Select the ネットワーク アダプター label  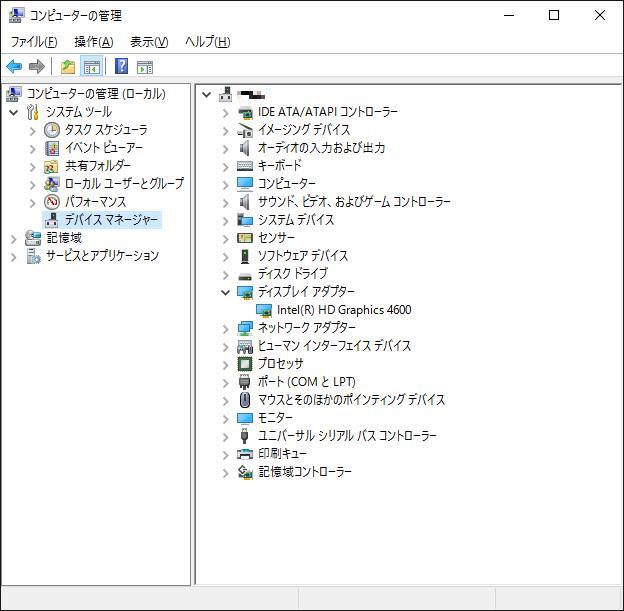pos(307,328)
